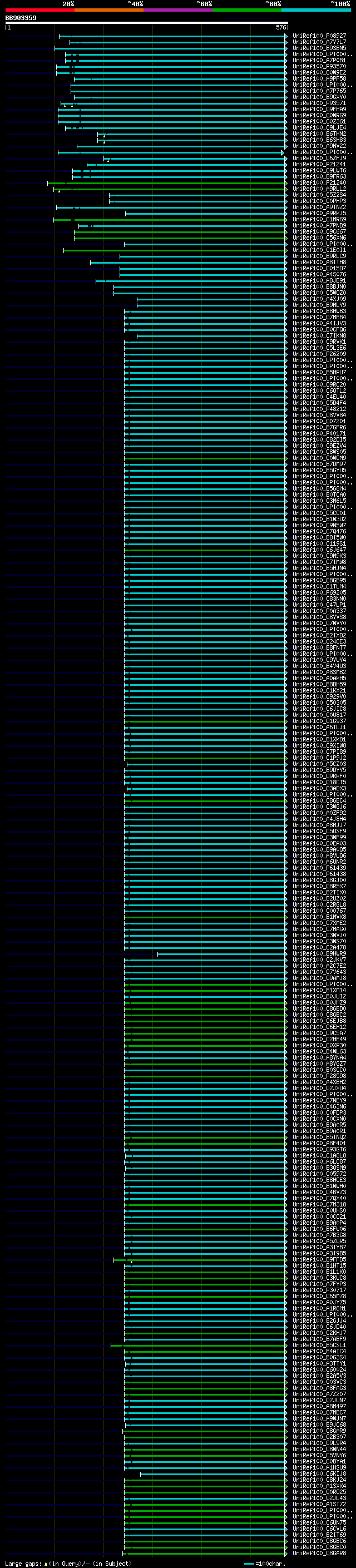Click the green alignment bar for UniRef100_P21240

[167, 182]
